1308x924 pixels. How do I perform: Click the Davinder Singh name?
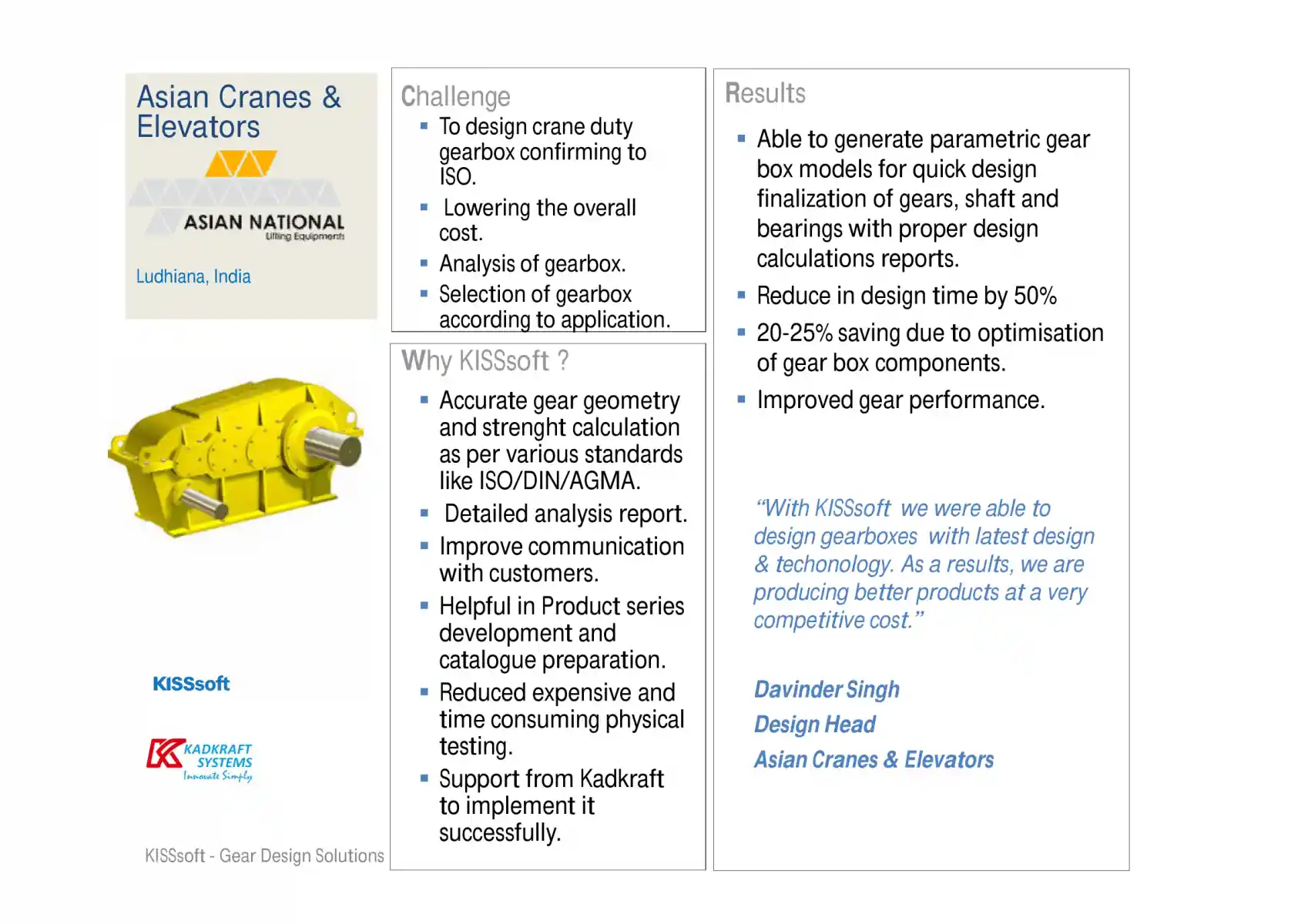[827, 689]
